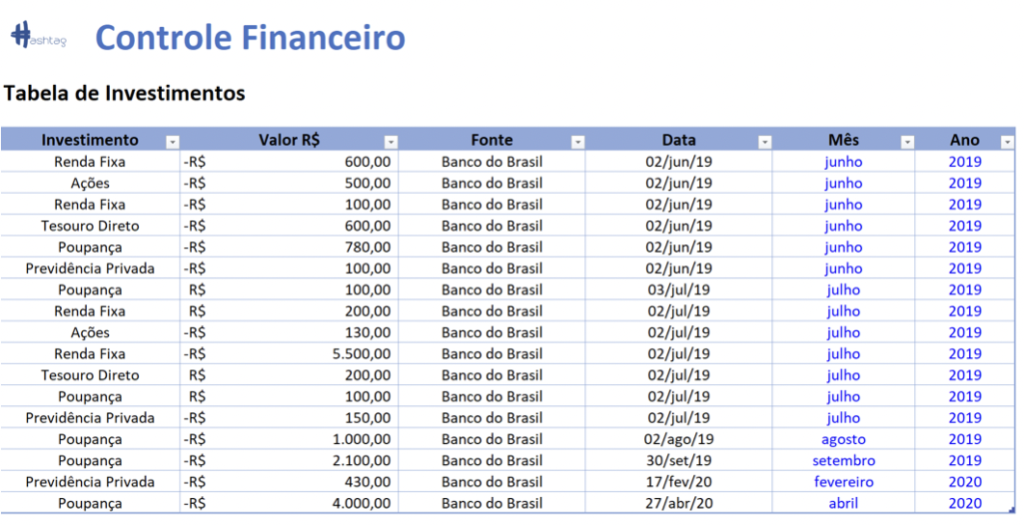Viewport: 1024px width, 525px height.
Task: Open the Valor R$ column filter dropdown
Action: (x=391, y=141)
